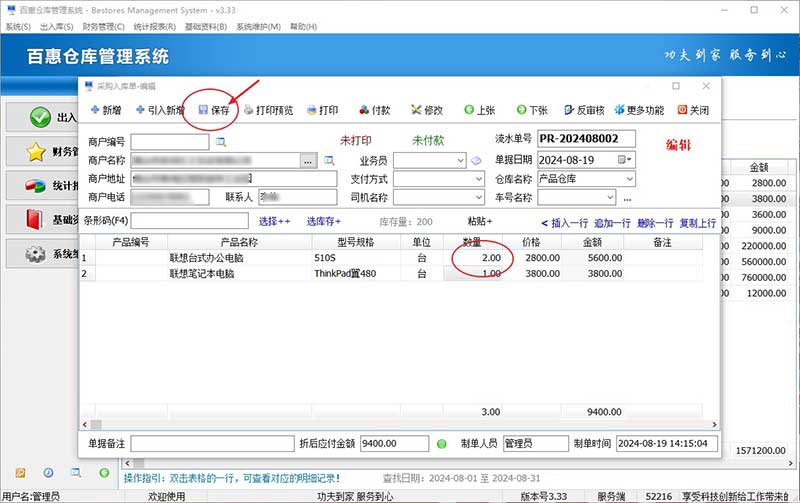Image resolution: width=800 pixels, height=503 pixels.
Task: Click the 删除一行 delete row link
Action: pyautogui.click(x=655, y=222)
